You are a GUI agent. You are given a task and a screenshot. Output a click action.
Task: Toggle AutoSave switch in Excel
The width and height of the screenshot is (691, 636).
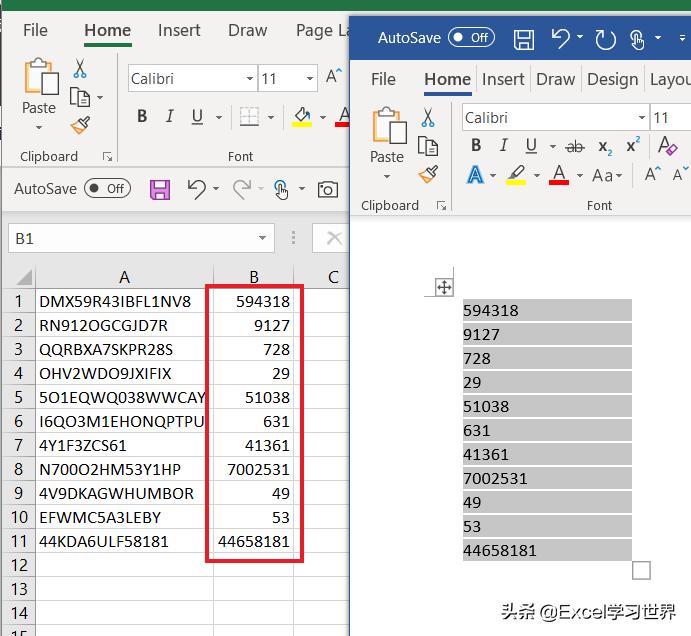coord(107,189)
